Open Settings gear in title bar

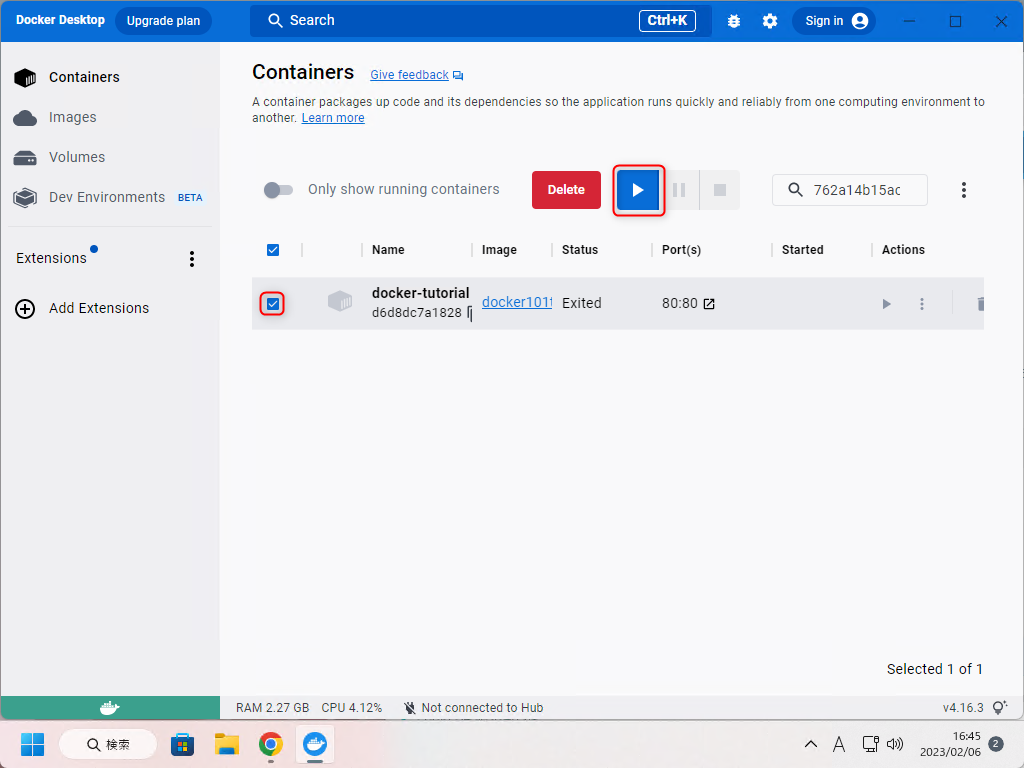[770, 21]
